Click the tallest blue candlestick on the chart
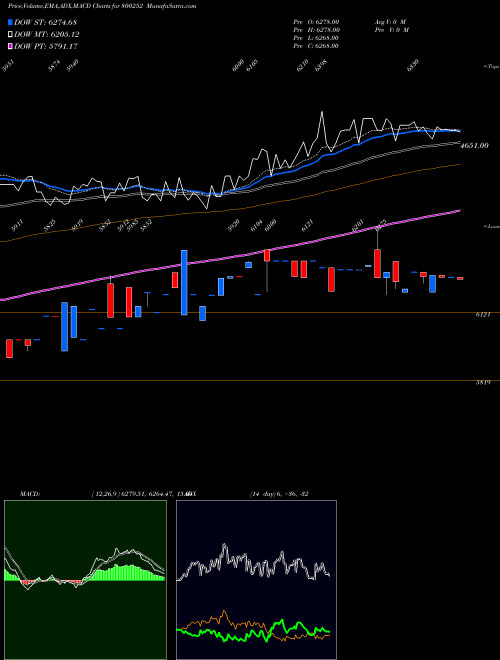The image size is (500, 660). (184, 282)
